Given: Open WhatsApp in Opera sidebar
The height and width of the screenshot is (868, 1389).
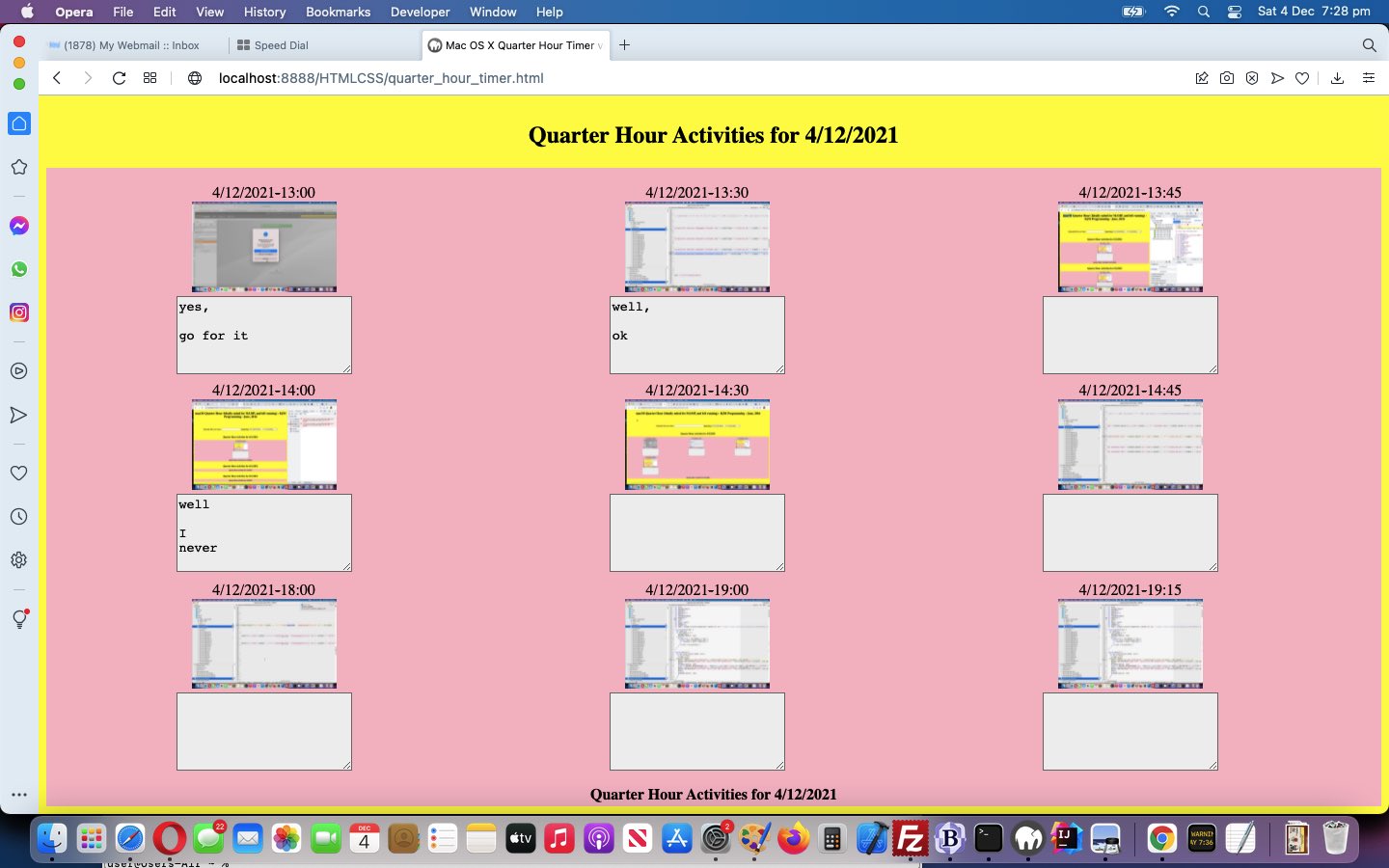Looking at the screenshot, I should (18, 269).
